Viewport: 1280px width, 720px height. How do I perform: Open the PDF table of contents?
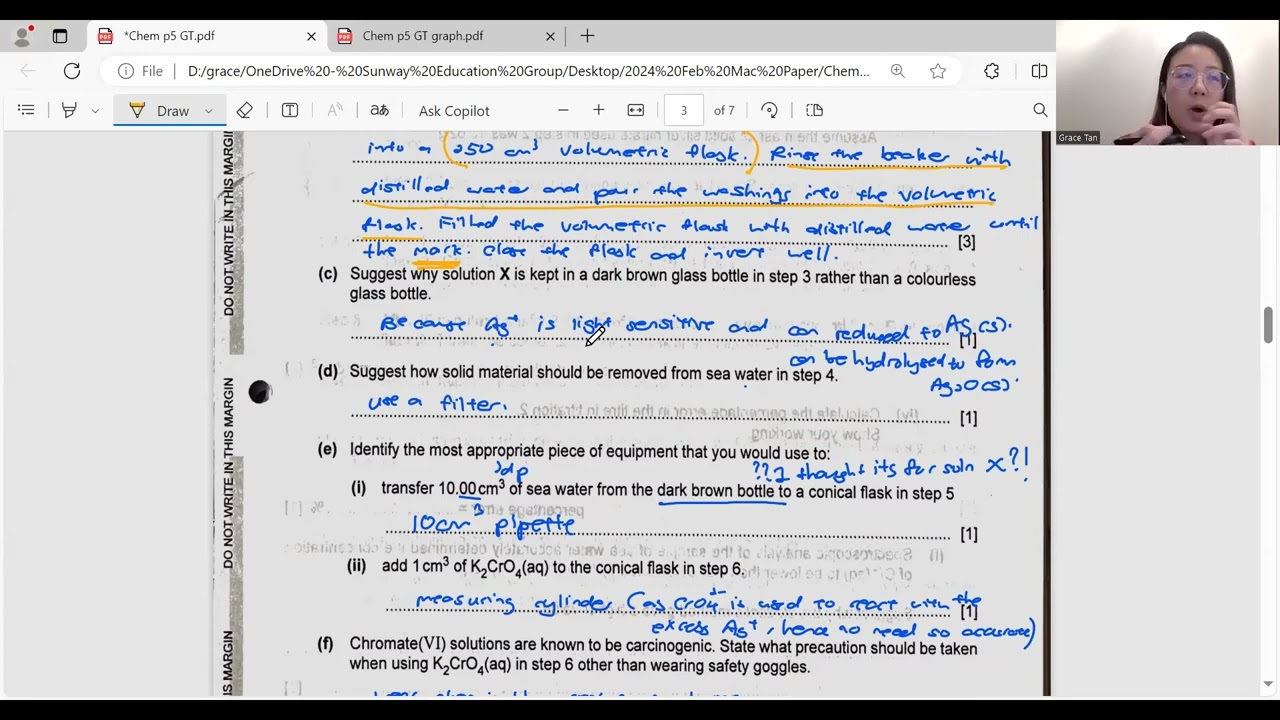(x=26, y=110)
